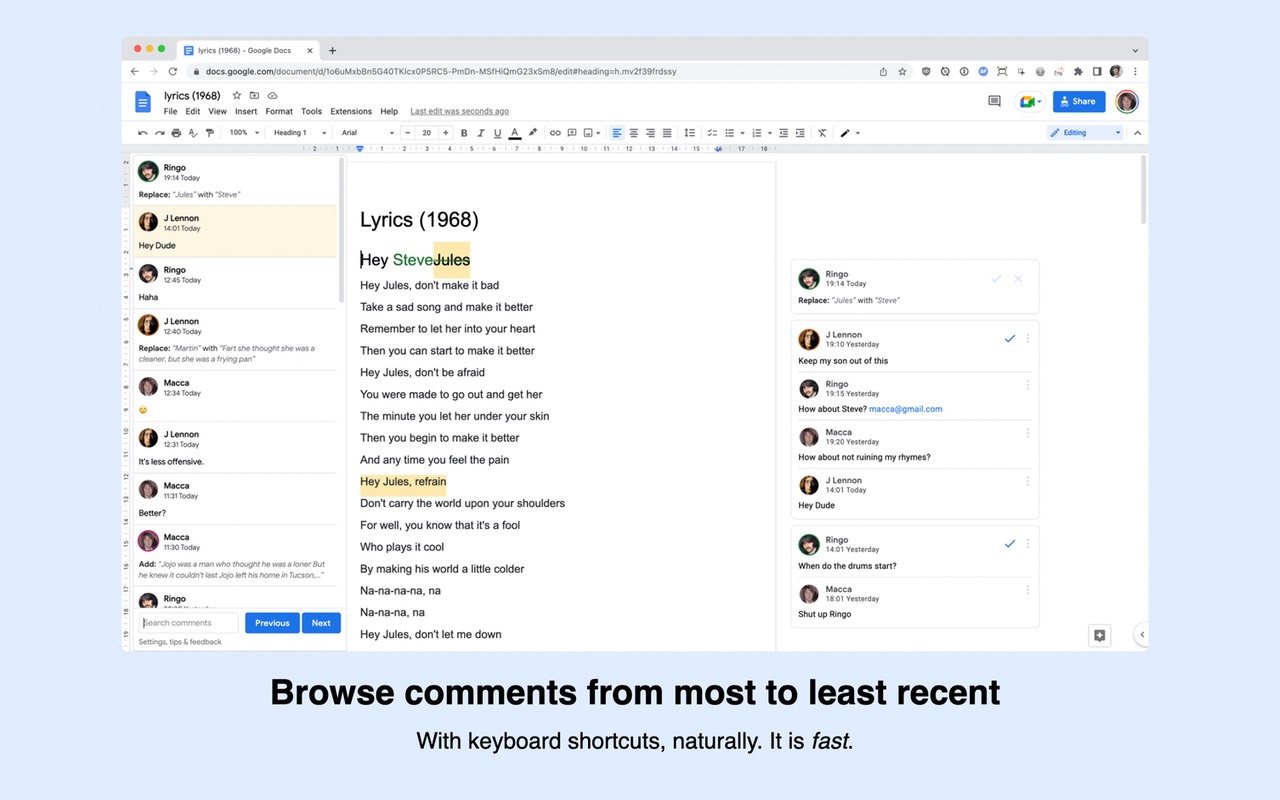Image resolution: width=1280 pixels, height=800 pixels.
Task: Accept Ringo's Replace suggestion with the checkmark
Action: tap(996, 278)
